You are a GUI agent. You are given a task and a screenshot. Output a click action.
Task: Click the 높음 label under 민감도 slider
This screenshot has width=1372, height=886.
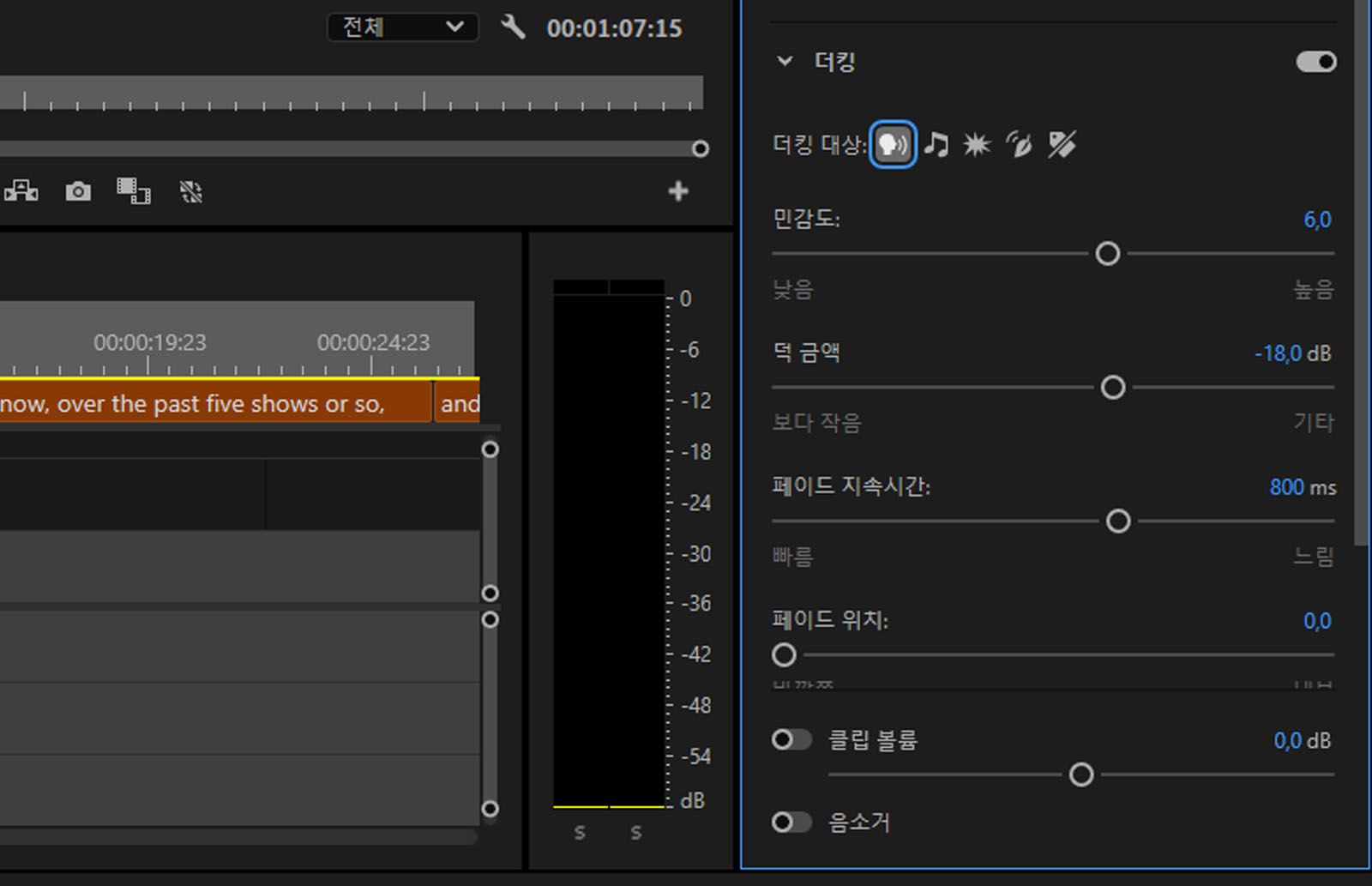(1314, 289)
